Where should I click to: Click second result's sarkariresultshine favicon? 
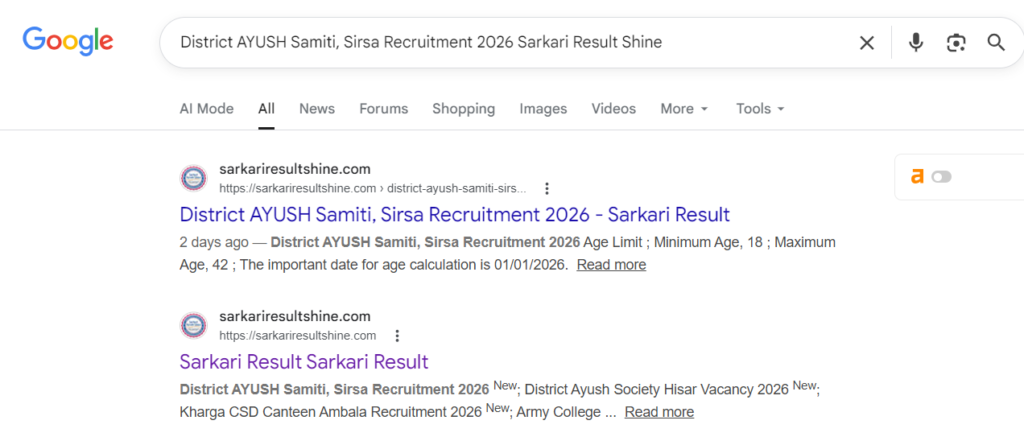[x=193, y=326]
